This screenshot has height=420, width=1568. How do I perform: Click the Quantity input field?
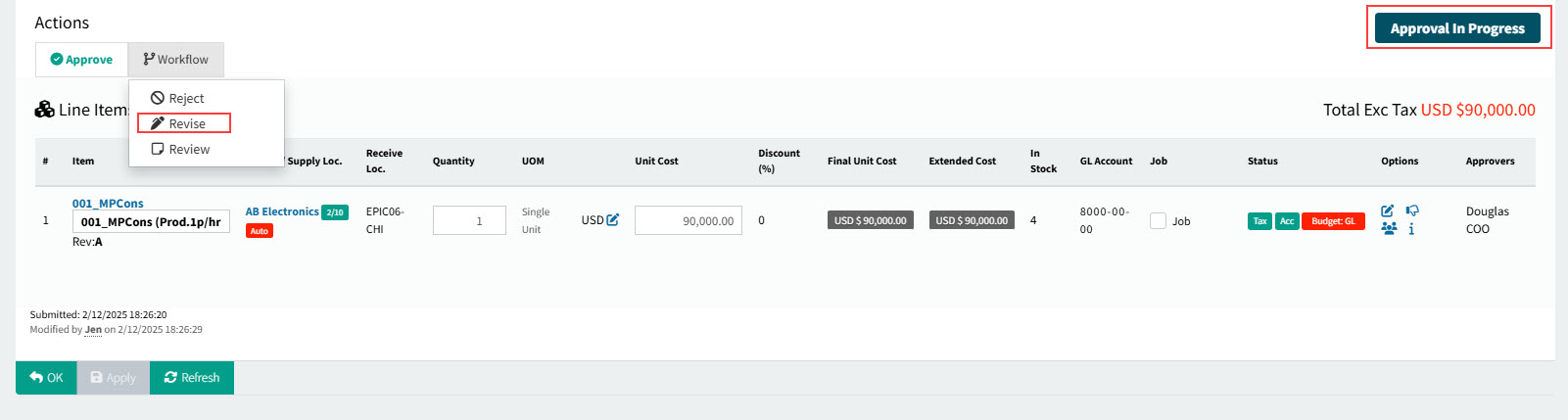469,221
